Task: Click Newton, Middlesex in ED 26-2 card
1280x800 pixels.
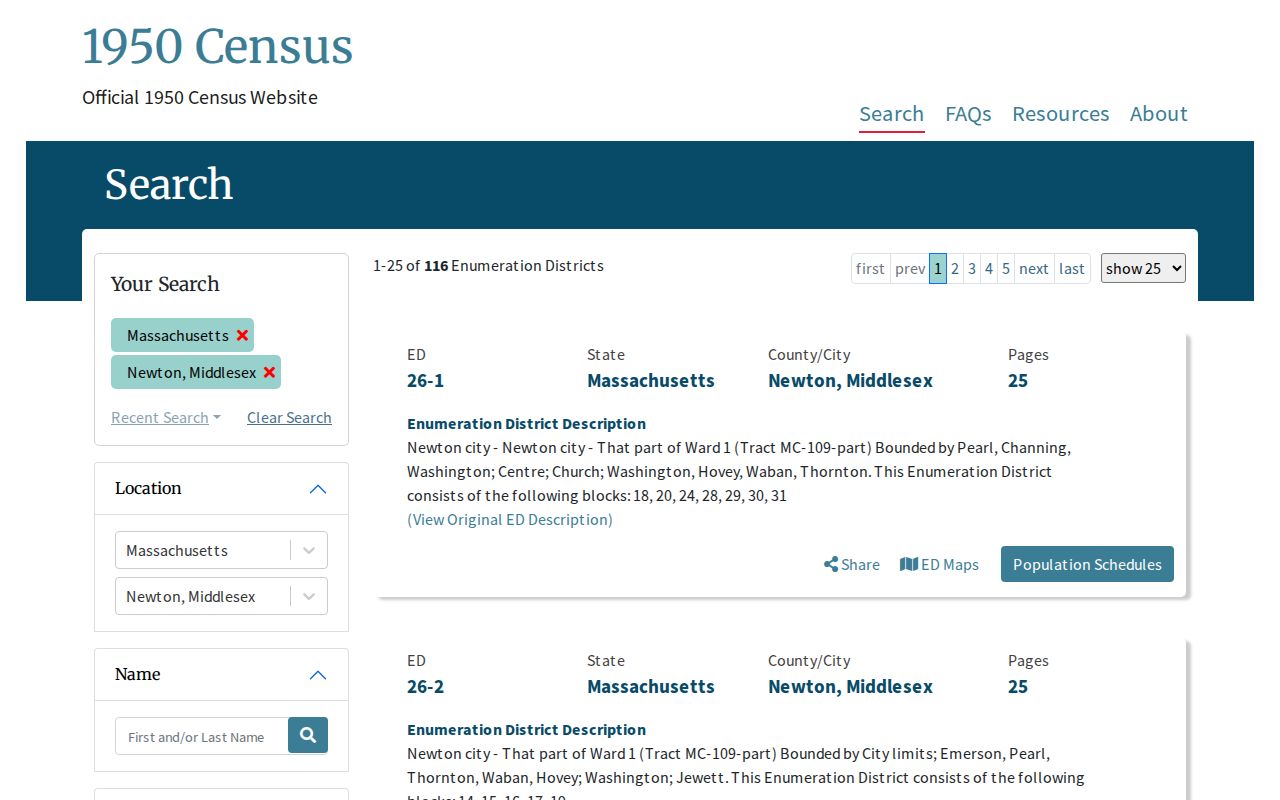Action: pyautogui.click(x=850, y=686)
